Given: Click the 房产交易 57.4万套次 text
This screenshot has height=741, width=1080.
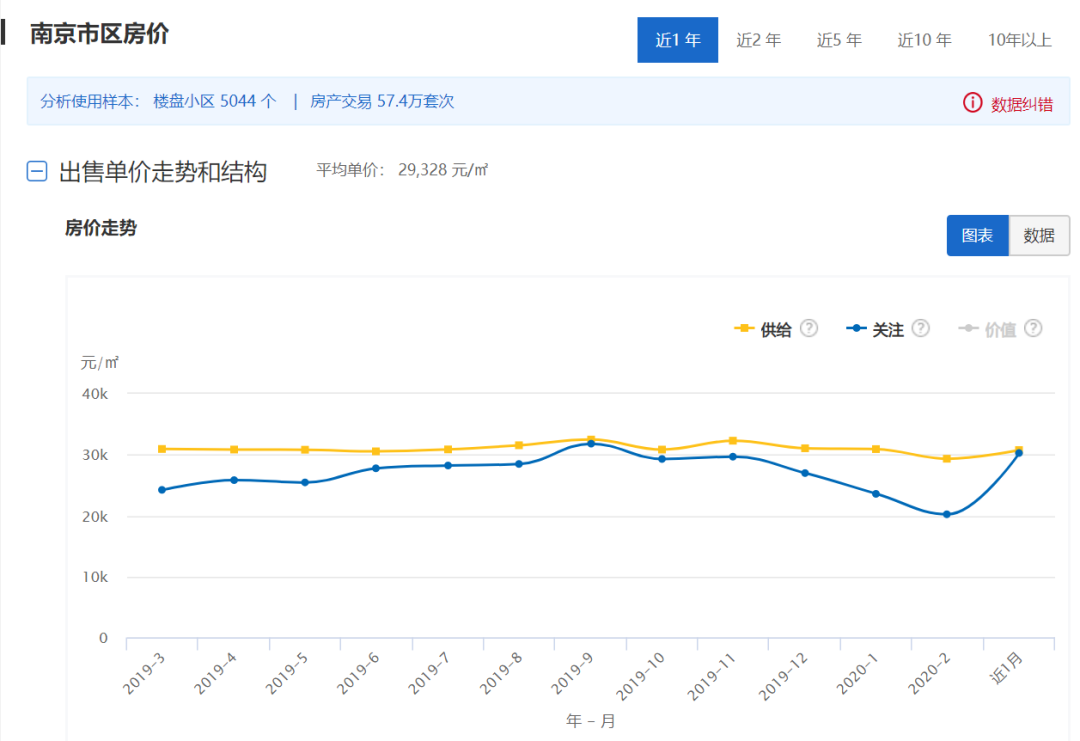Looking at the screenshot, I should [x=382, y=101].
